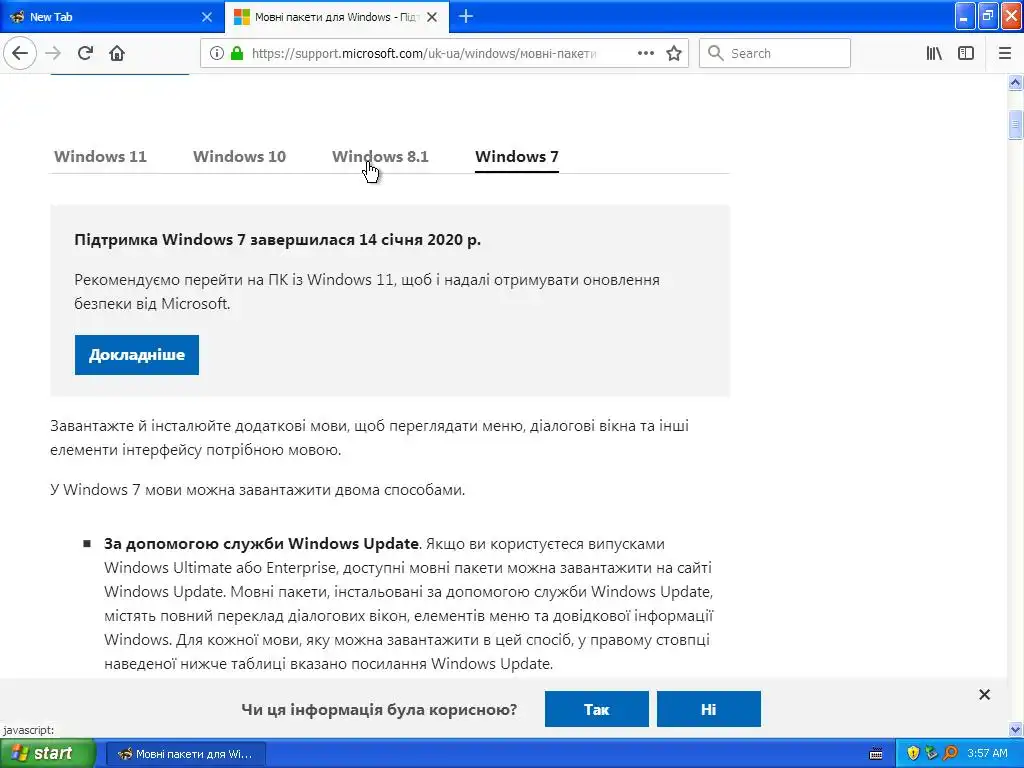Viewport: 1024px width, 768px height.
Task: Switch to the New Tab browser tab
Action: [x=111, y=17]
